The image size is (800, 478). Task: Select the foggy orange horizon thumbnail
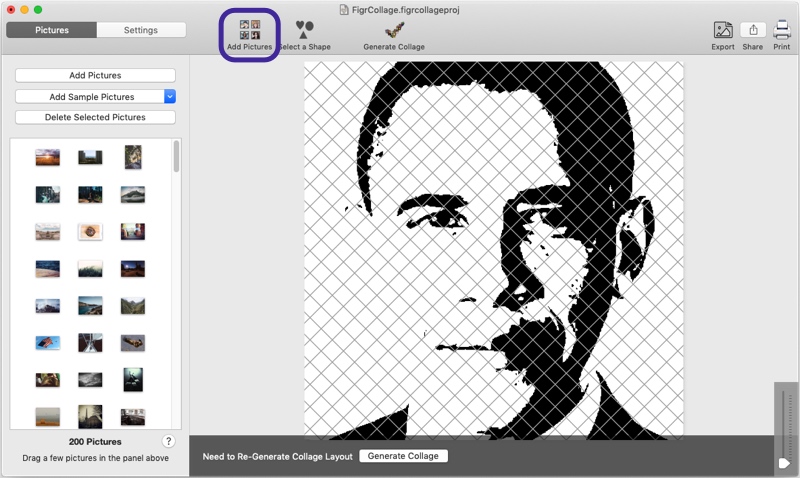47,417
